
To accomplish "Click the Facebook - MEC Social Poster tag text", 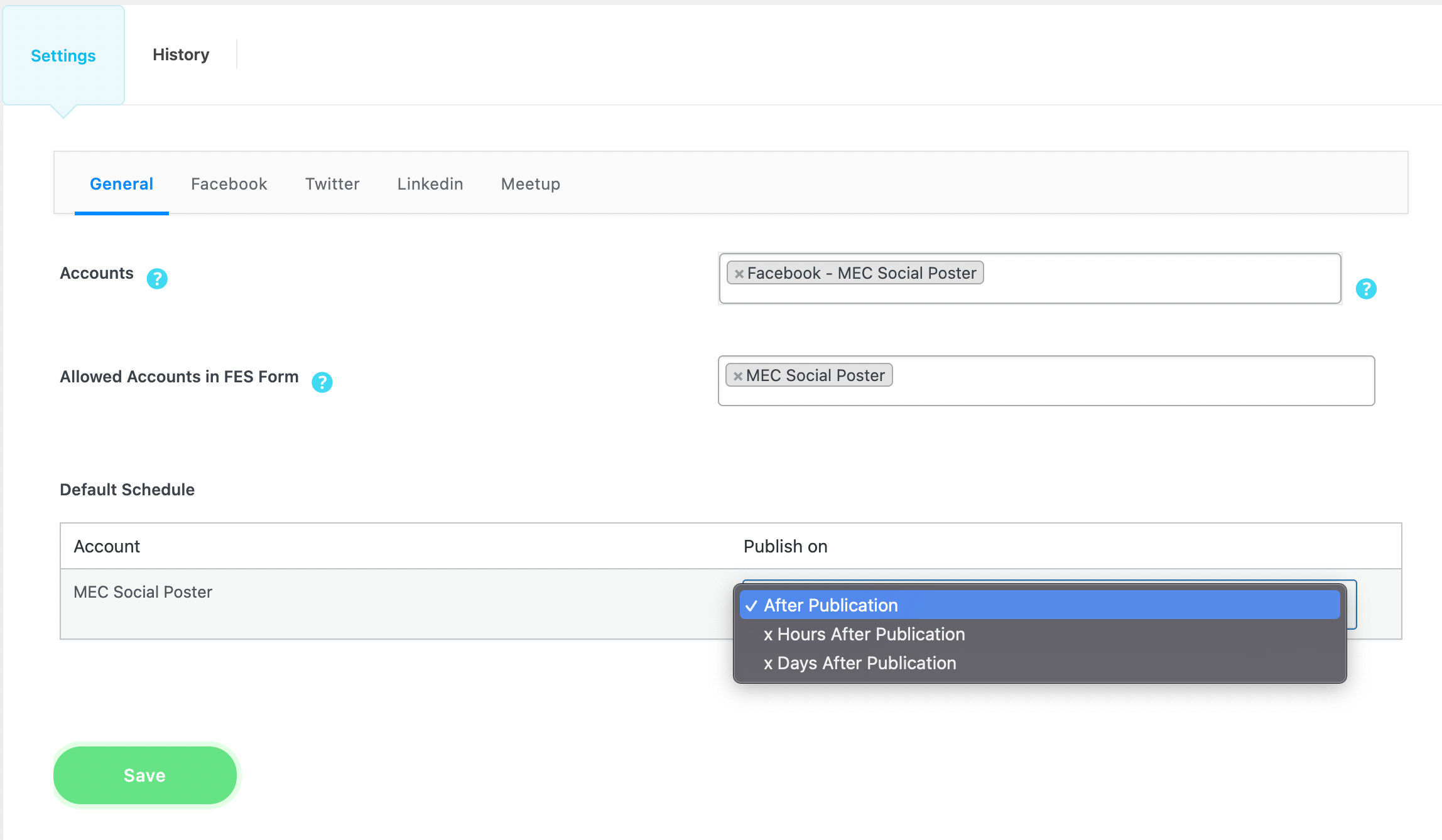I will (x=862, y=273).
